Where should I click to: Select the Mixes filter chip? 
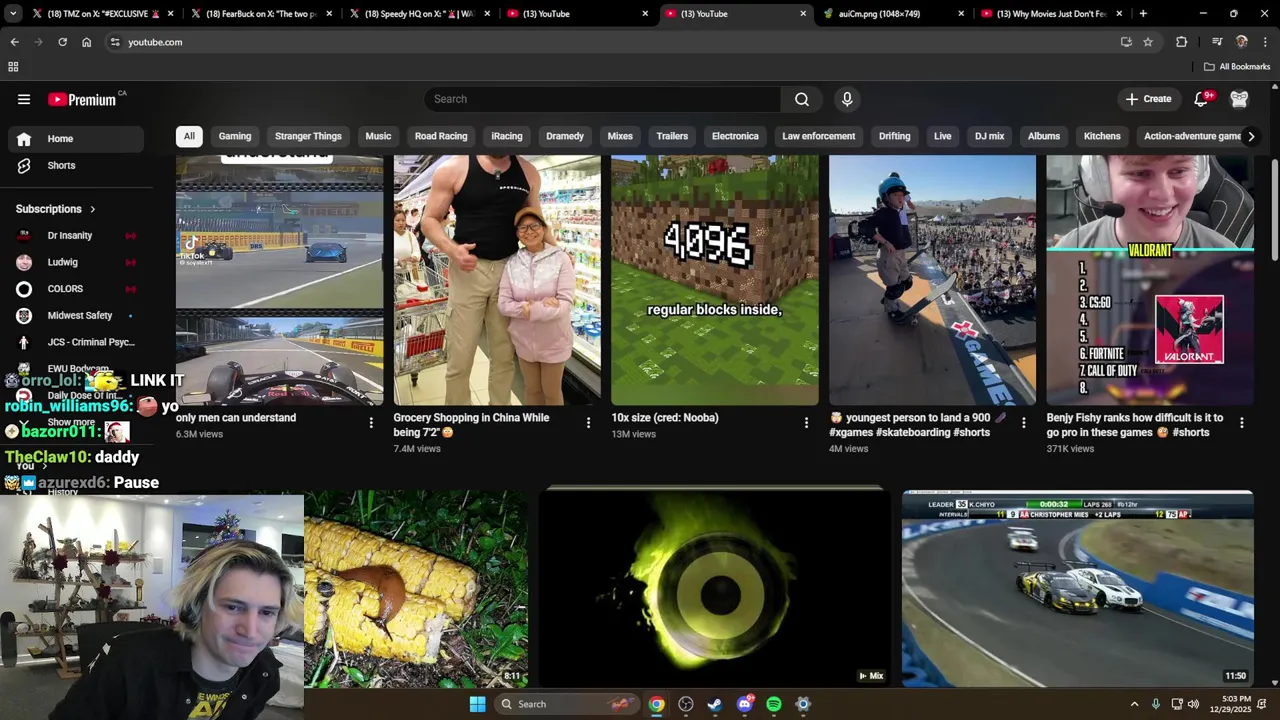click(x=620, y=136)
